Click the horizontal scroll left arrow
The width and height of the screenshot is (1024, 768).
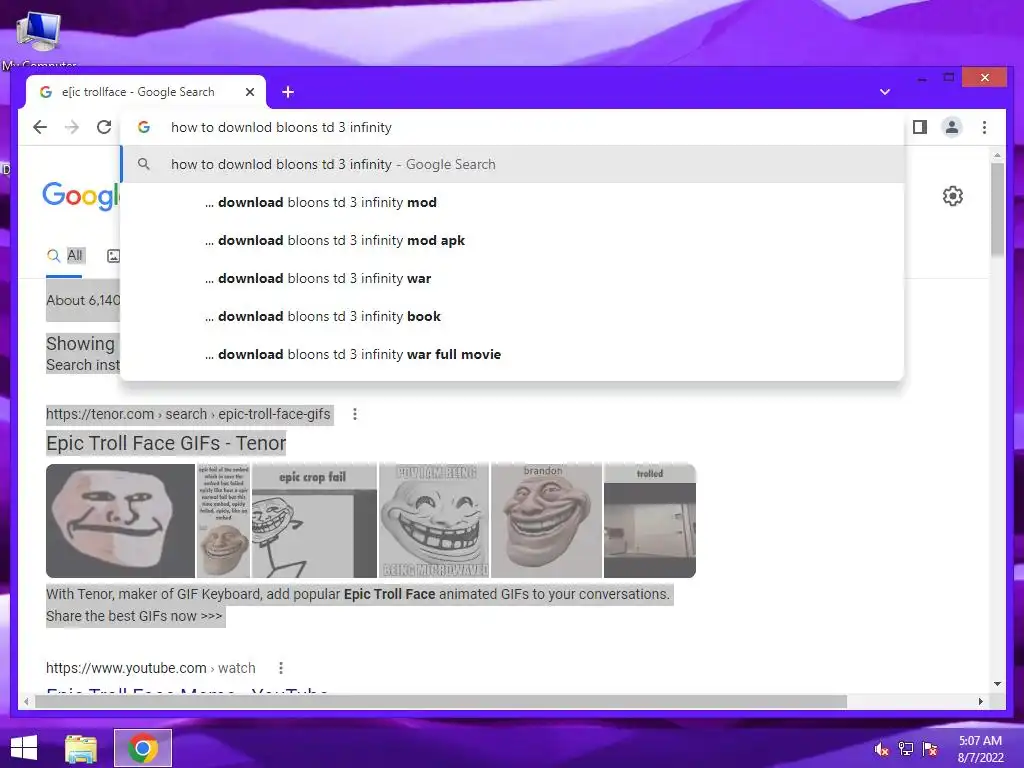(x=26, y=701)
